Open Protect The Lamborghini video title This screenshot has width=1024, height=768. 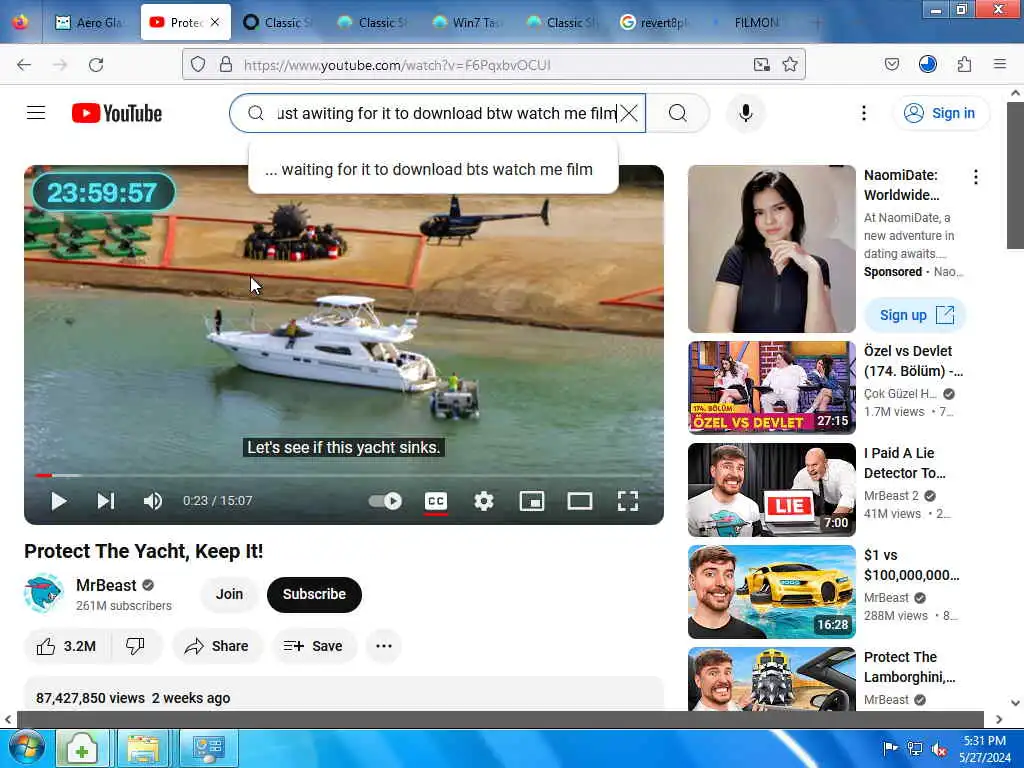point(910,667)
